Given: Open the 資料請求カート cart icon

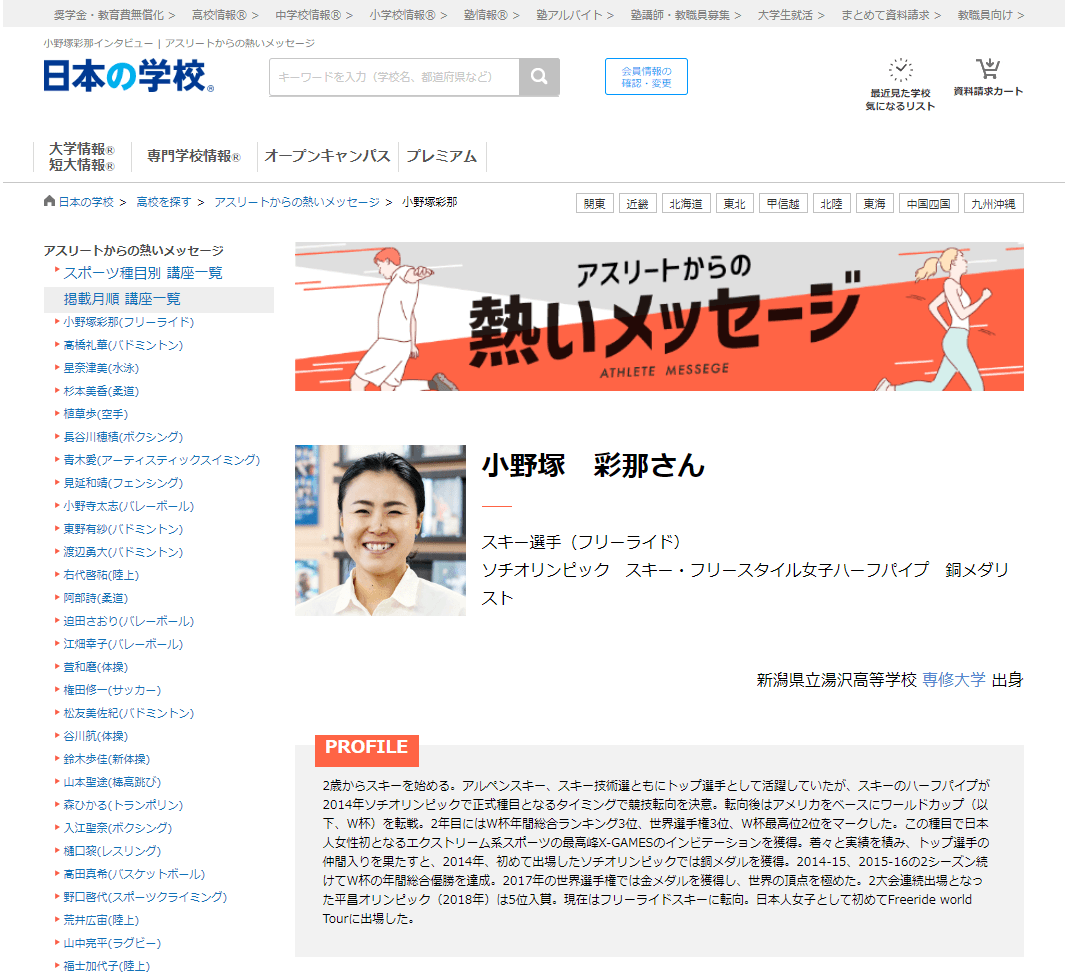Looking at the screenshot, I should tap(990, 68).
